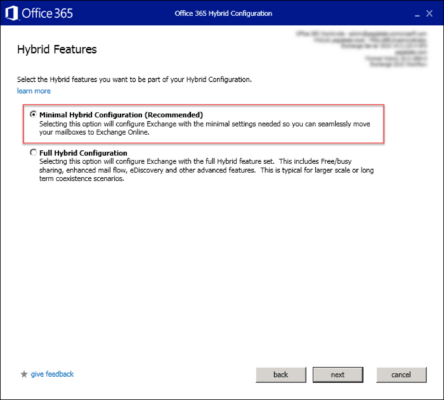Click the Select the Hybrid features instruction text
The width and height of the screenshot is (444, 400).
(134, 79)
